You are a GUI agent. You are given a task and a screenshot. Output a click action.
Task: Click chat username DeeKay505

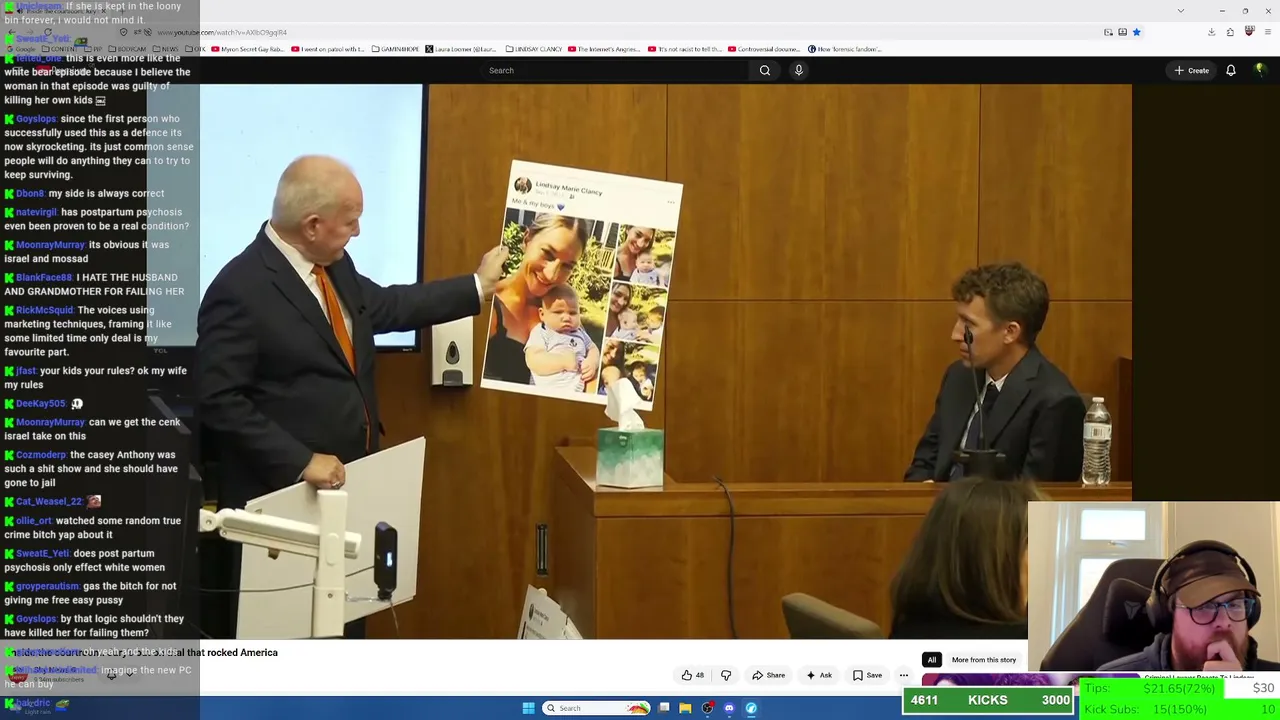[40, 403]
